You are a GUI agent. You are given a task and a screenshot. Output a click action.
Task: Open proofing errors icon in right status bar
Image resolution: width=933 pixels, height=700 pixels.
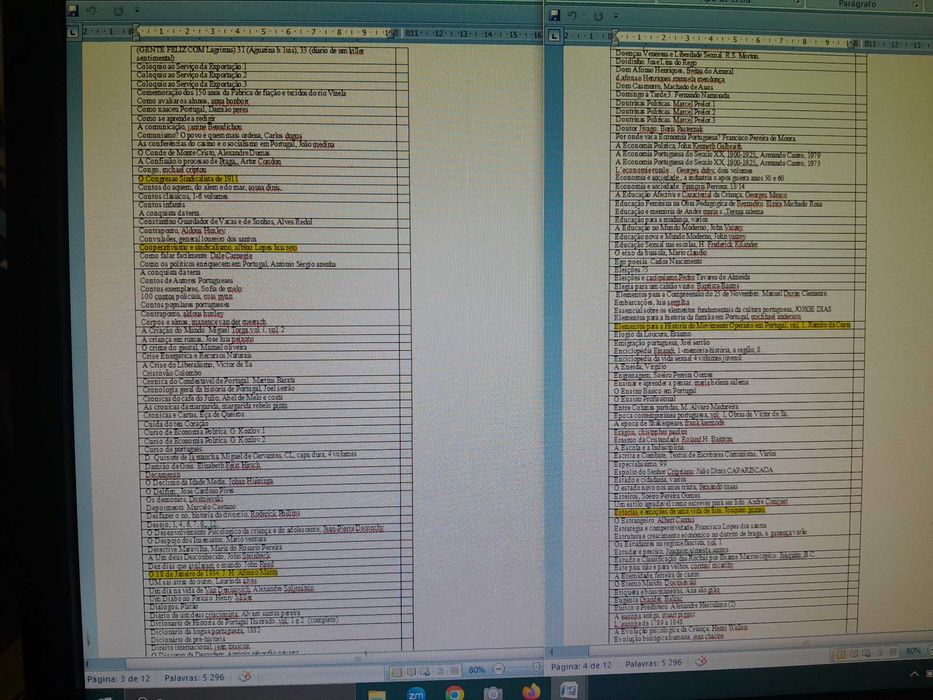tap(702, 661)
